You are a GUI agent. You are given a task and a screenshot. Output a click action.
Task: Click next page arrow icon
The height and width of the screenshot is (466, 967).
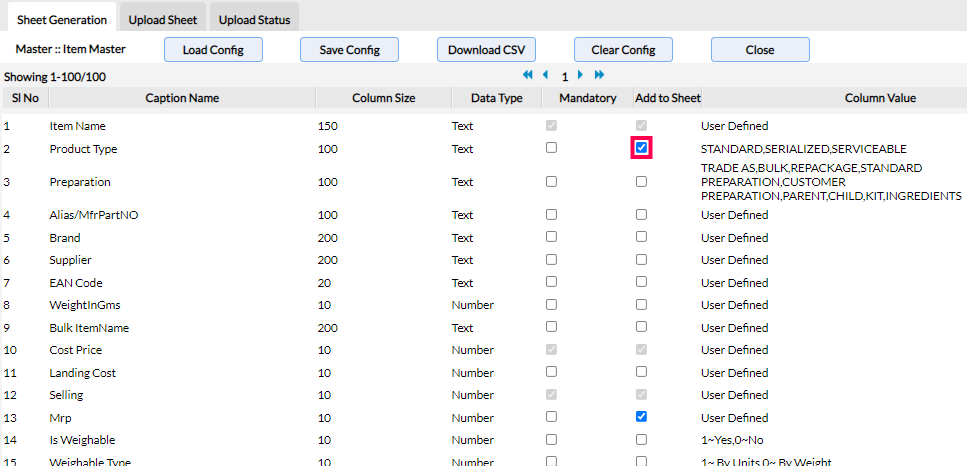tap(580, 75)
